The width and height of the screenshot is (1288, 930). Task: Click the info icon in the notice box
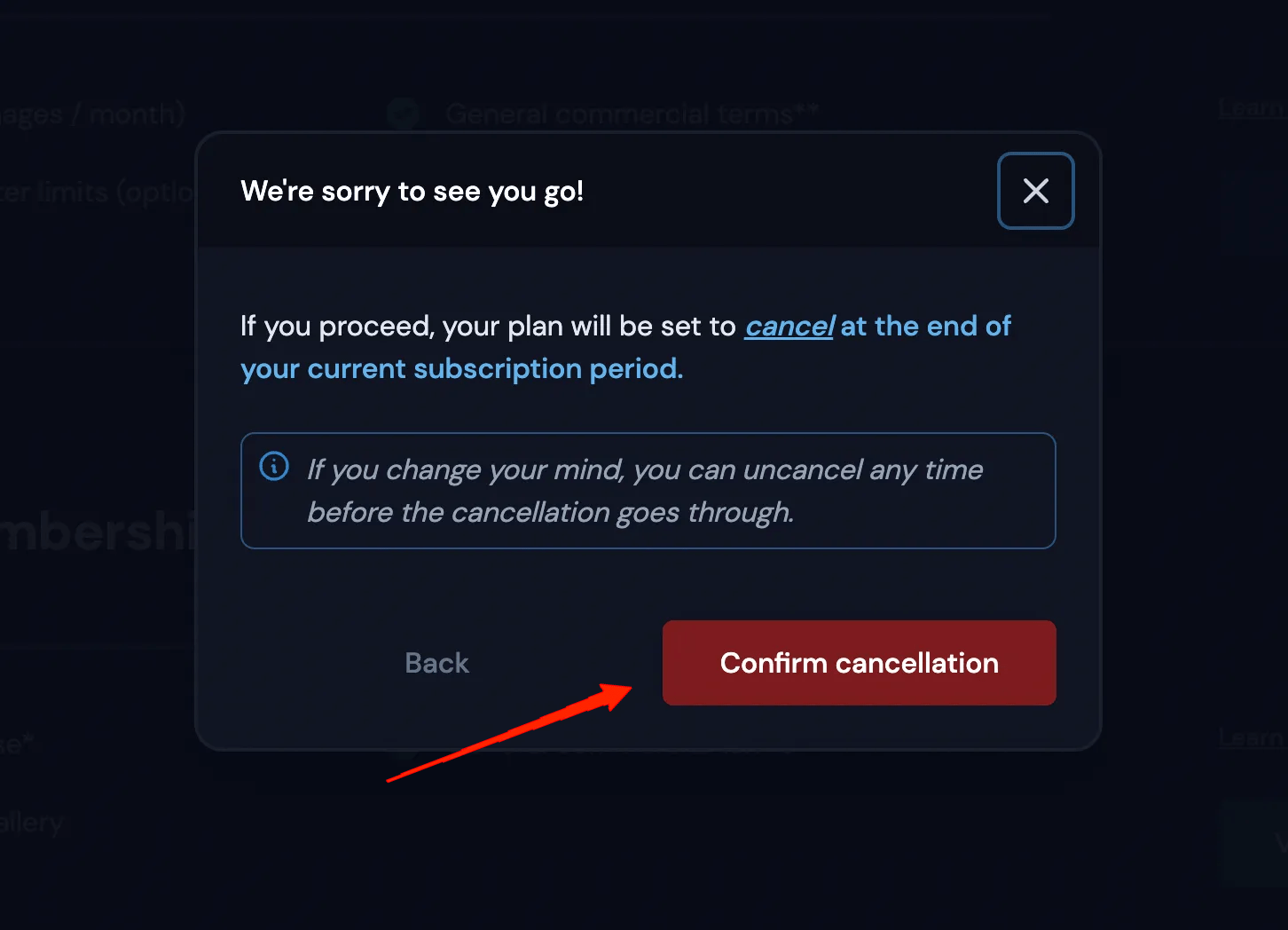click(x=274, y=466)
